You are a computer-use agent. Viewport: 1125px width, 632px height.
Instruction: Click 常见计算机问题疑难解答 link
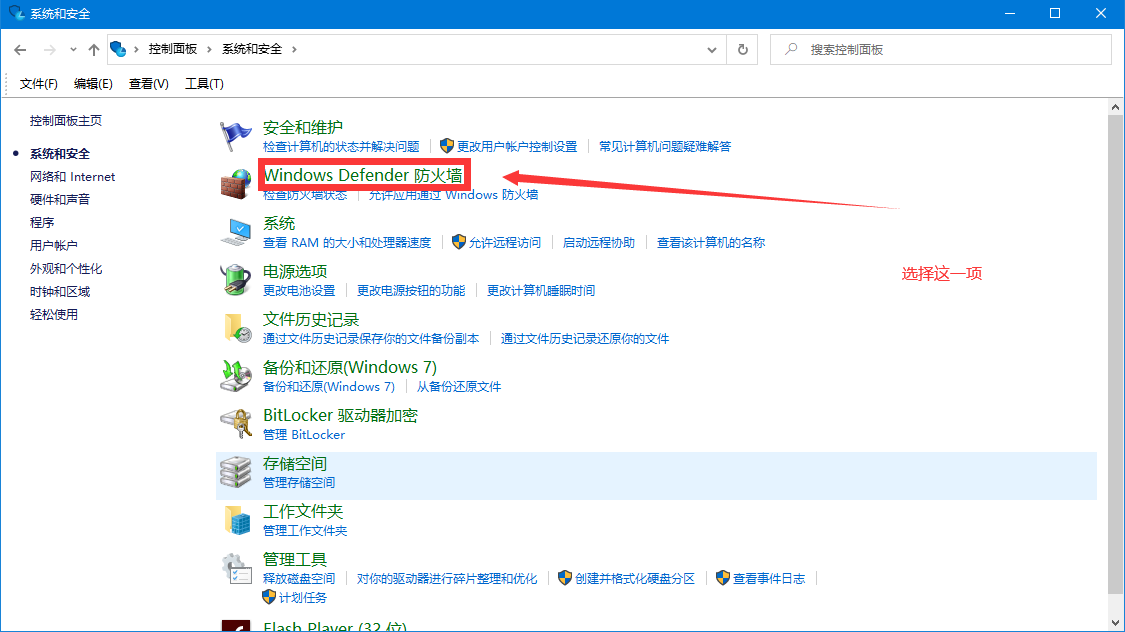coord(665,146)
